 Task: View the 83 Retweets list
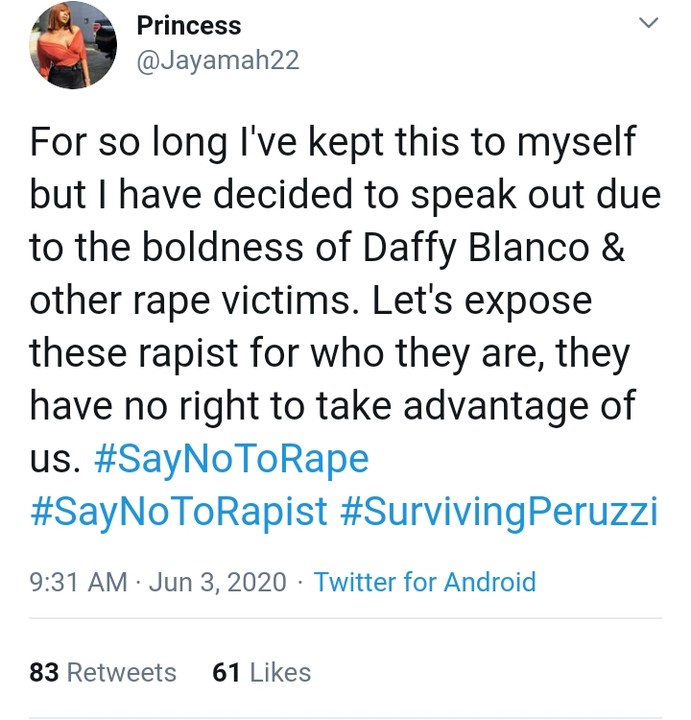point(103,673)
